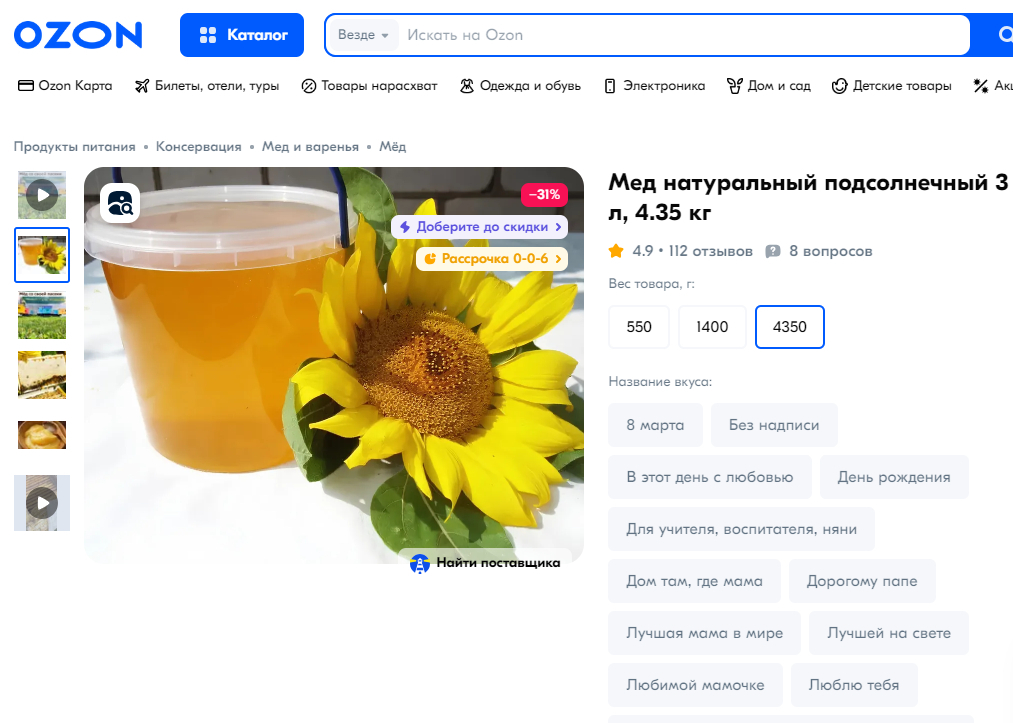
Task: Click Найти поставщика button
Action: tap(486, 563)
